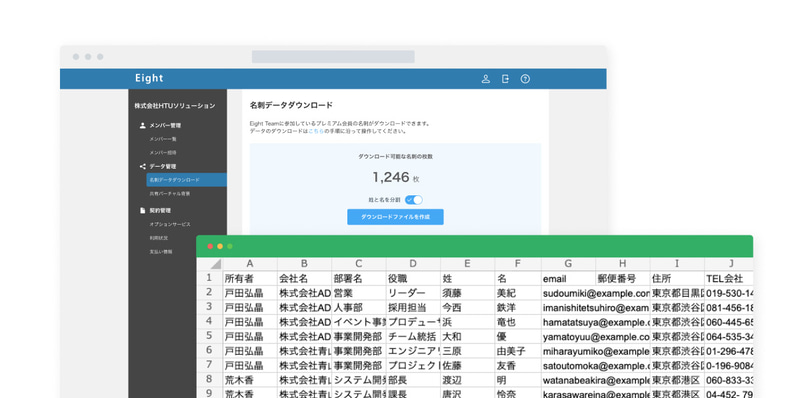Click the cell containing 竜也
This screenshot has width=800, height=398.
coord(518,322)
